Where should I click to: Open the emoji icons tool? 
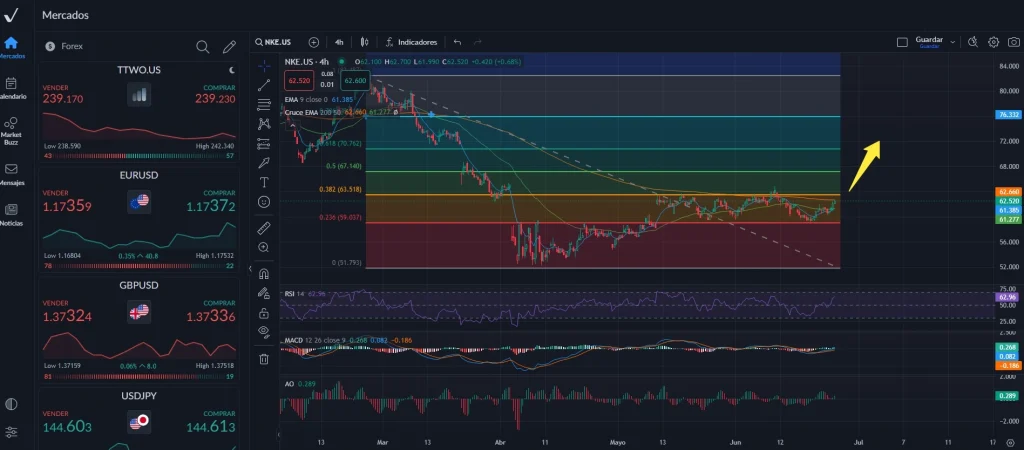264,202
